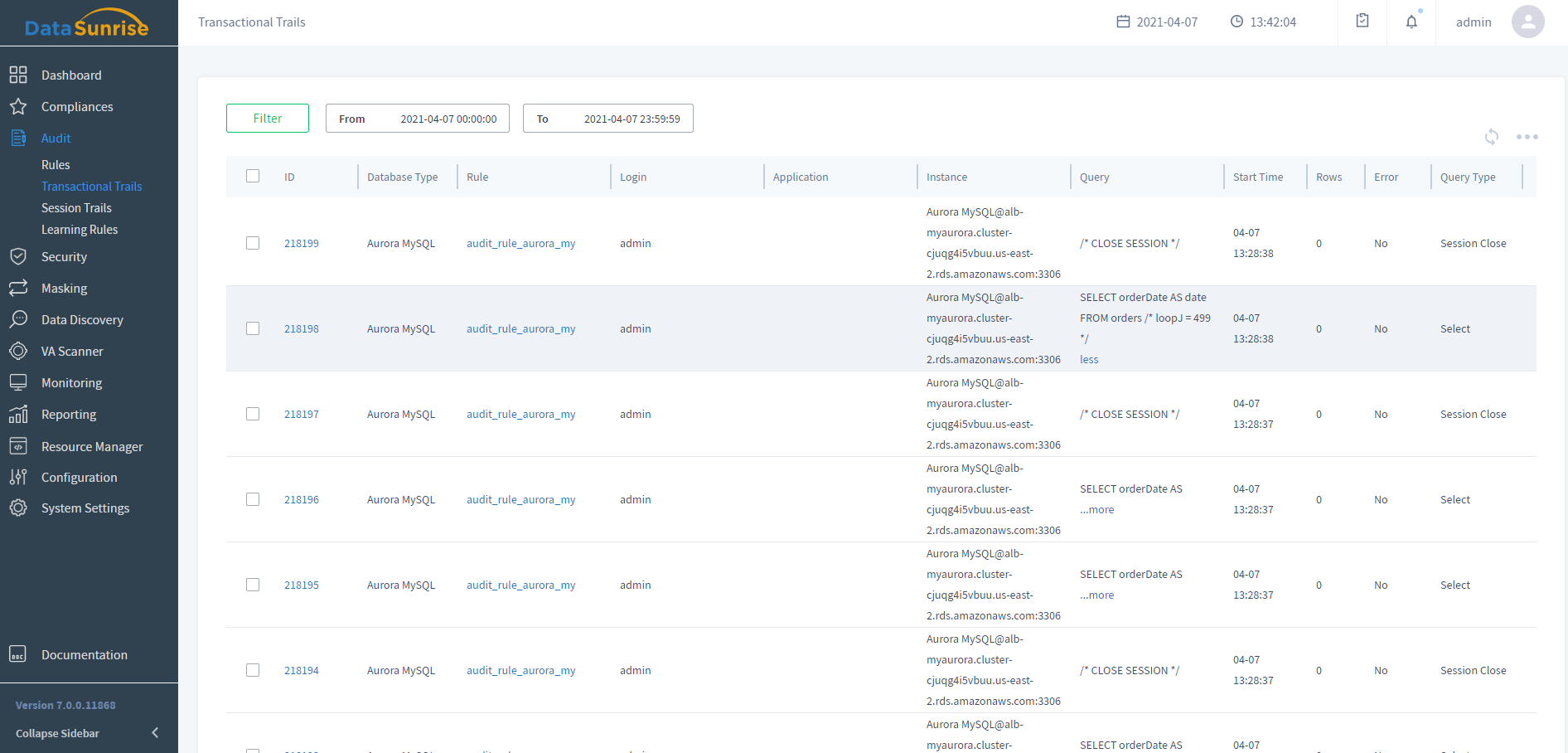The image size is (1568, 753).
Task: Click the From date field
Action: point(418,119)
